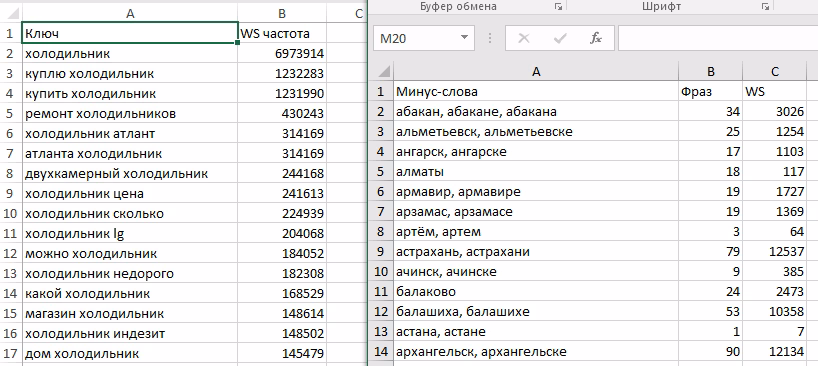Viewport: 818px width, 366px height.
Task: Select column A header in right workbook
Action: (x=536, y=72)
